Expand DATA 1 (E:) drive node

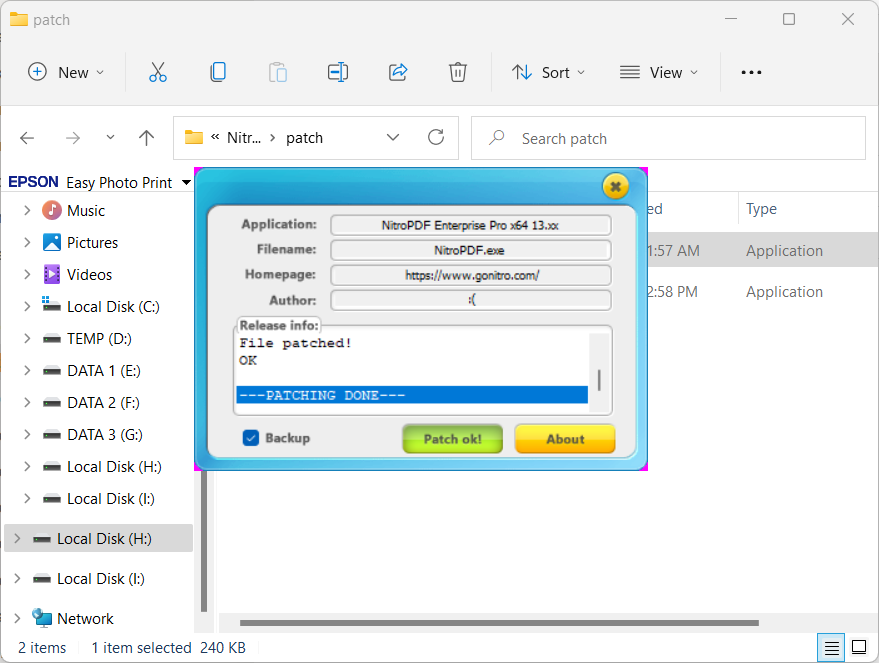click(x=27, y=370)
